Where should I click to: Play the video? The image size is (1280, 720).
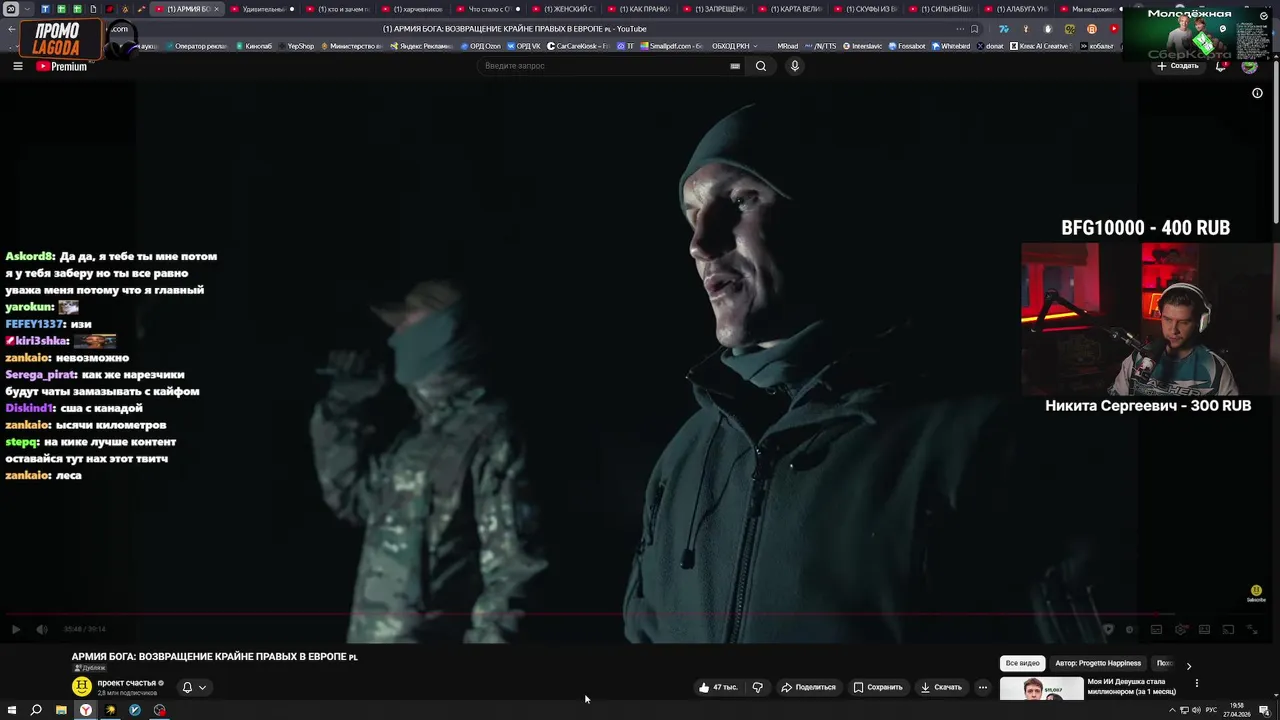(15, 629)
